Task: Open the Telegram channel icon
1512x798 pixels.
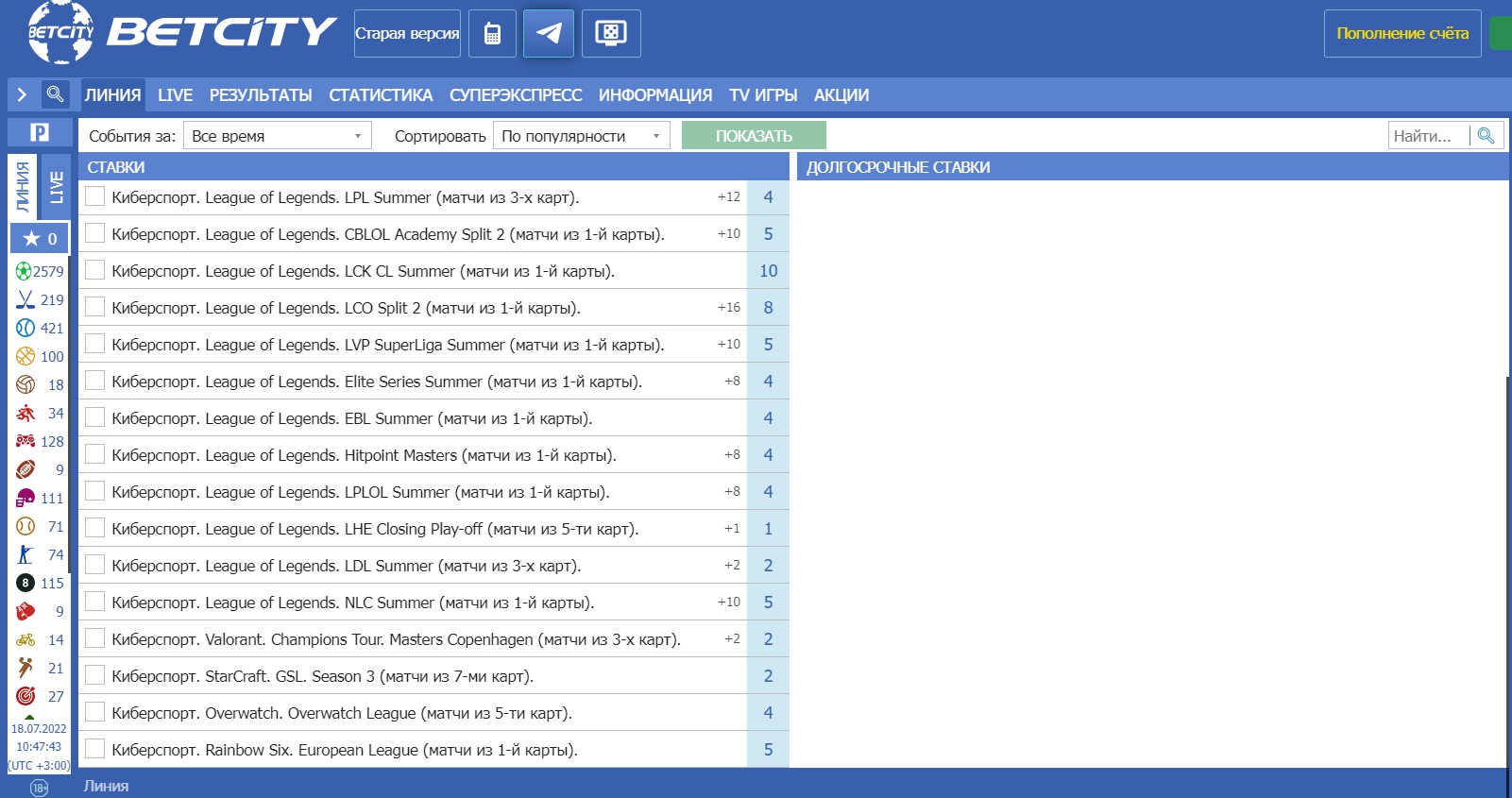Action: (x=548, y=34)
